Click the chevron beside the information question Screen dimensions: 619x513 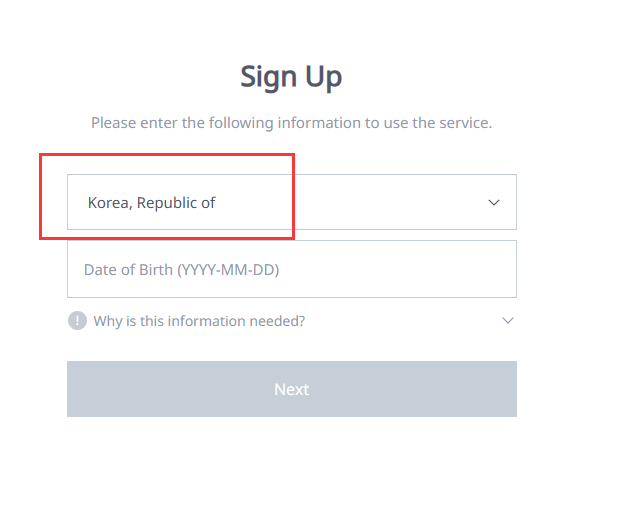(508, 321)
